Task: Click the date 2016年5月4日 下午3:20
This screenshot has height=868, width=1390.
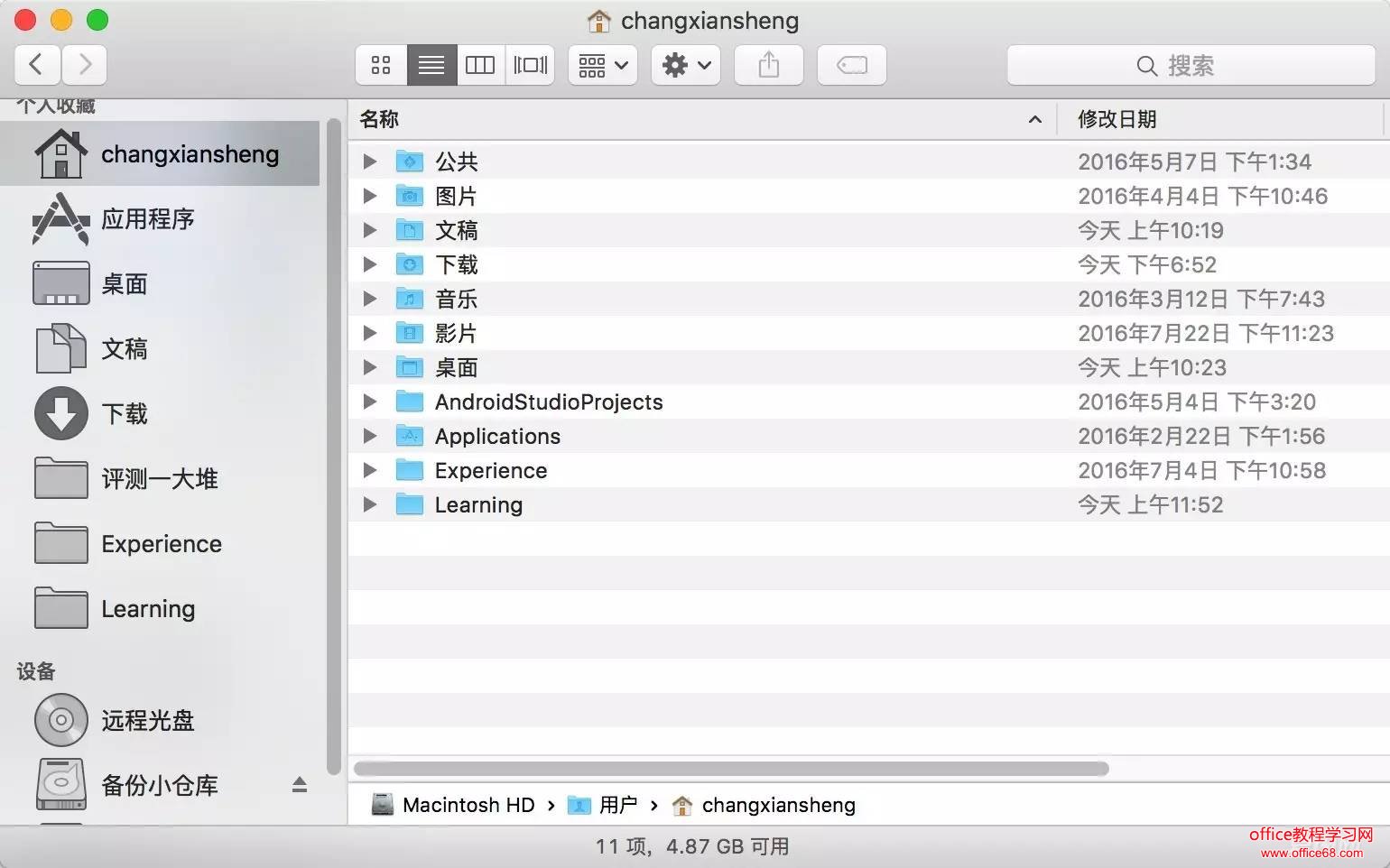Action: [x=1197, y=402]
